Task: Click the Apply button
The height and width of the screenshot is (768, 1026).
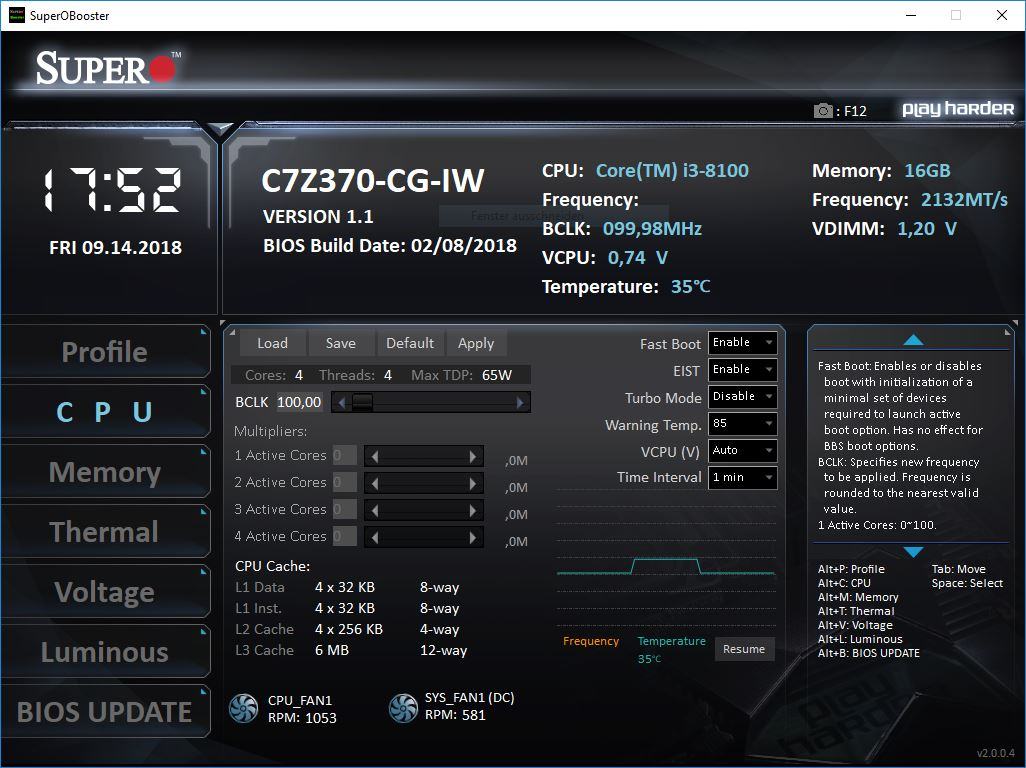Action: coord(476,343)
